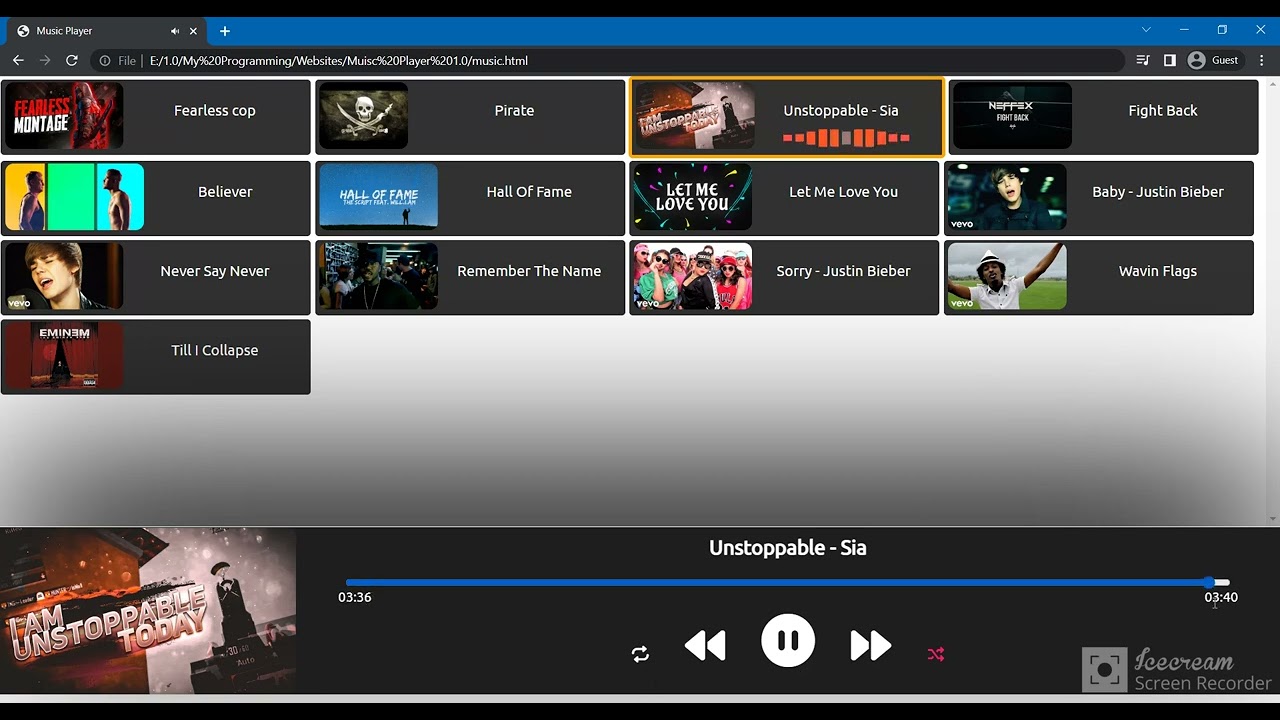This screenshot has height=720, width=1280.
Task: Play Baby - Justin Bieber
Action: [x=1099, y=198]
